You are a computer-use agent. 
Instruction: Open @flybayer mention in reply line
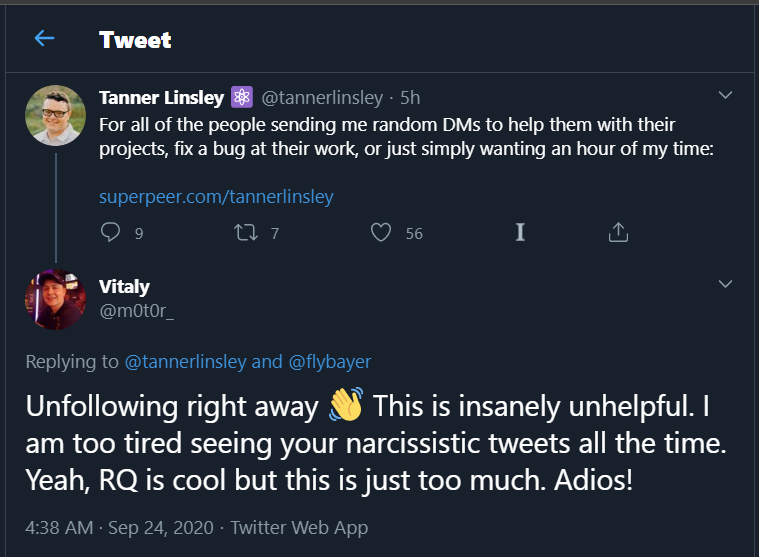coord(329,362)
